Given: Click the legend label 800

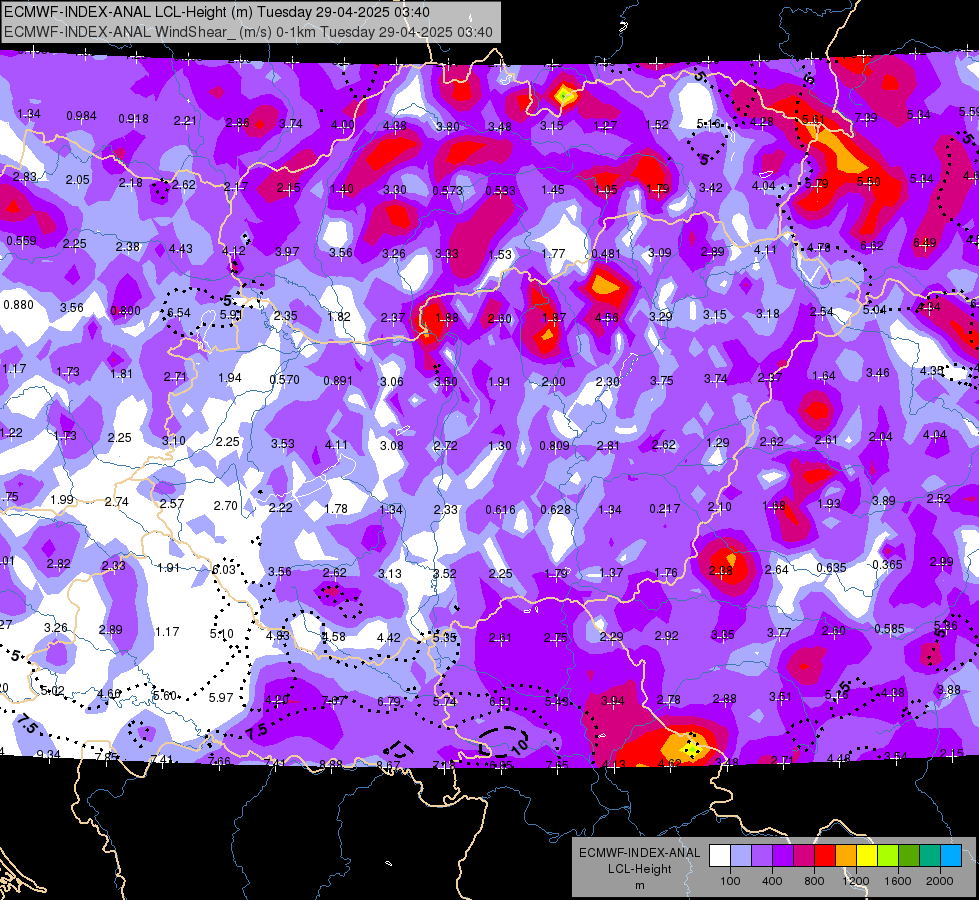Looking at the screenshot, I should [814, 881].
